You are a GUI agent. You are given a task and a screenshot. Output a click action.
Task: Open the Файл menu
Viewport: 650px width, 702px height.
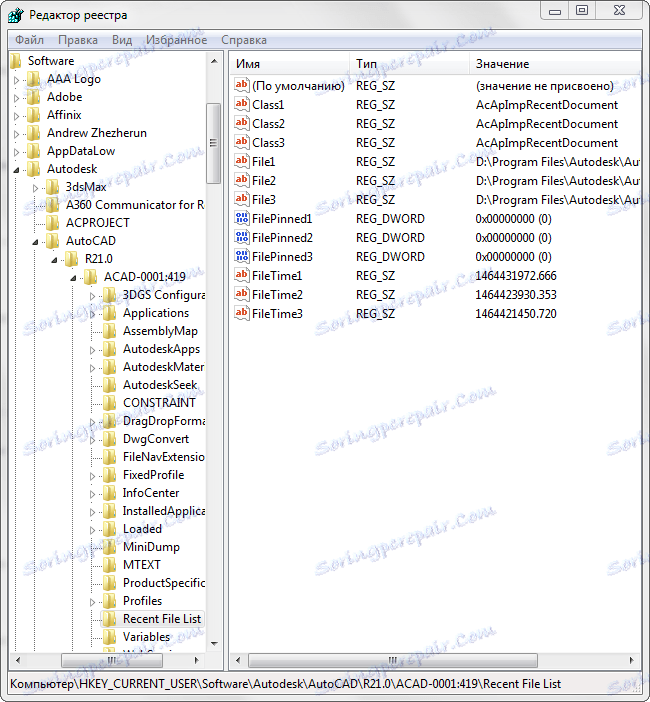click(30, 40)
